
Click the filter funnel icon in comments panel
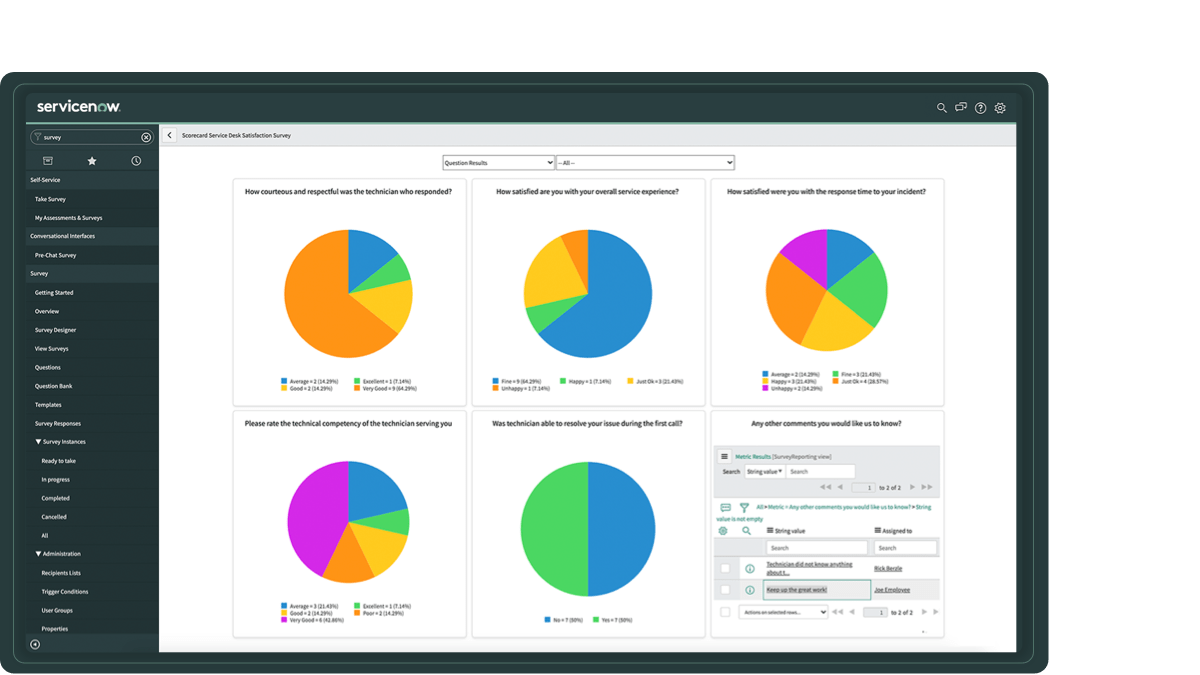[745, 507]
